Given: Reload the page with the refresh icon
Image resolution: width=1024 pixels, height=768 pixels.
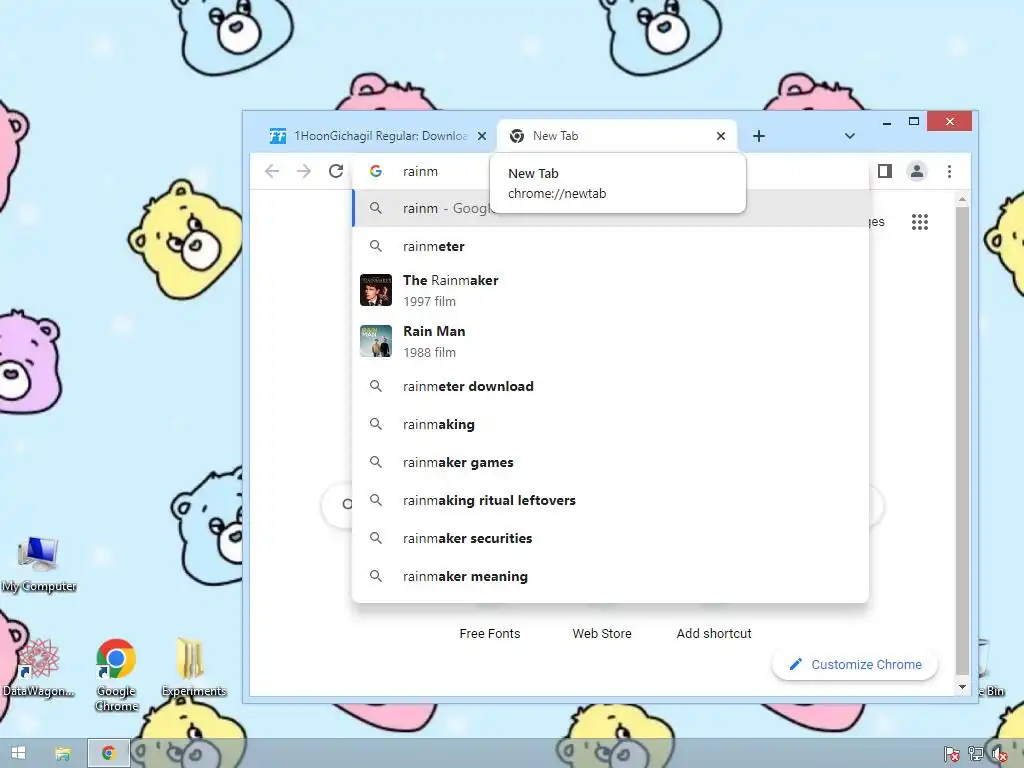Looking at the screenshot, I should [x=336, y=171].
